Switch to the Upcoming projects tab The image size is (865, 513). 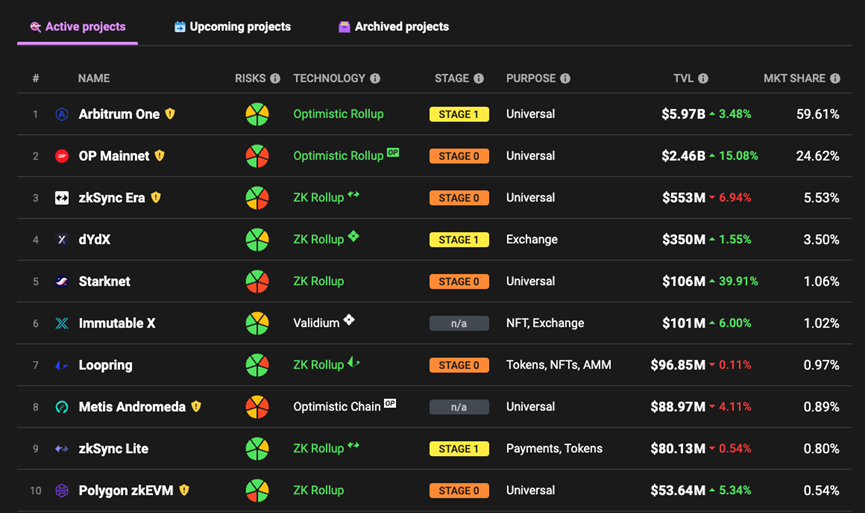(x=232, y=27)
